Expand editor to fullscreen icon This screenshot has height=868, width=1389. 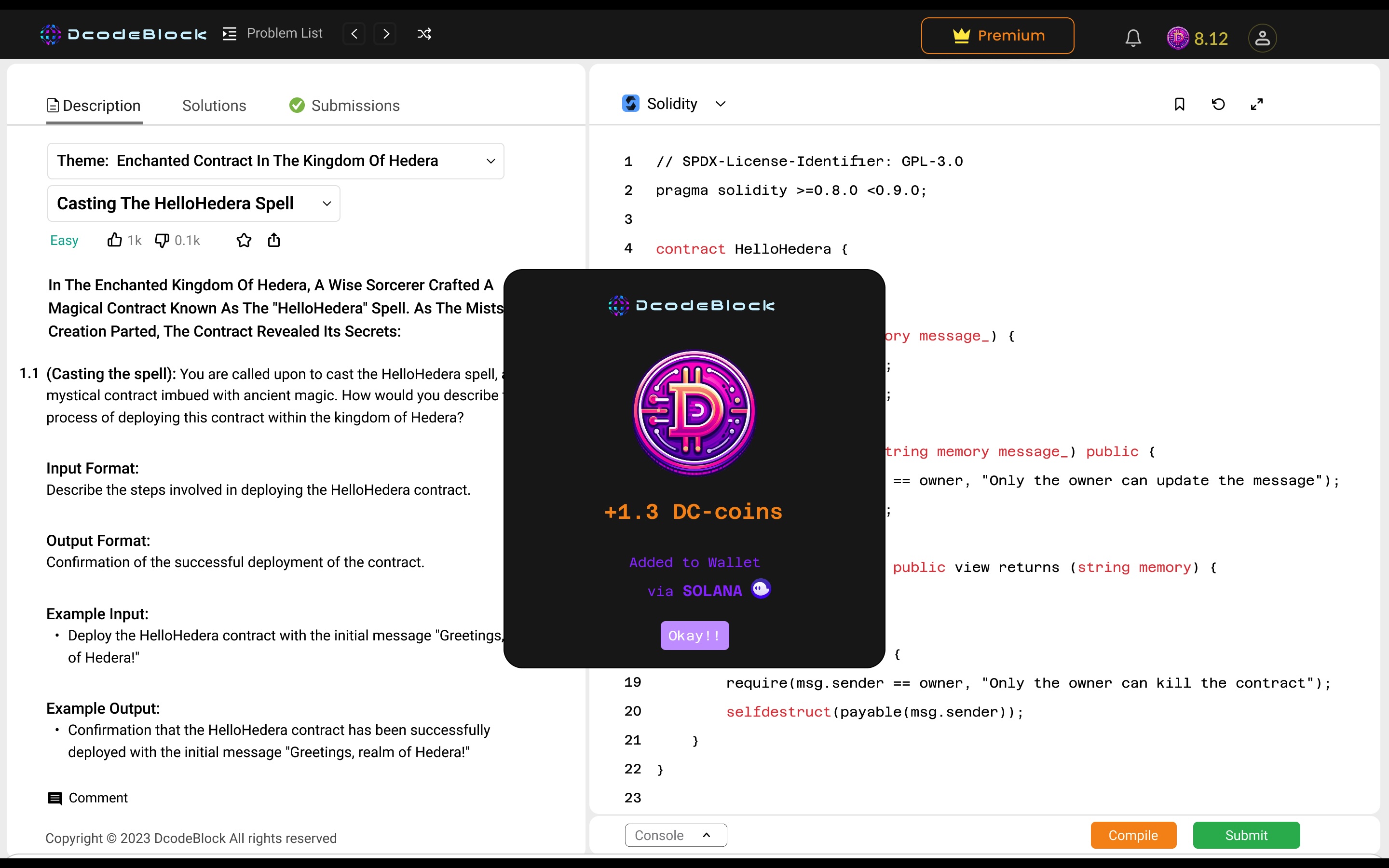click(x=1256, y=104)
